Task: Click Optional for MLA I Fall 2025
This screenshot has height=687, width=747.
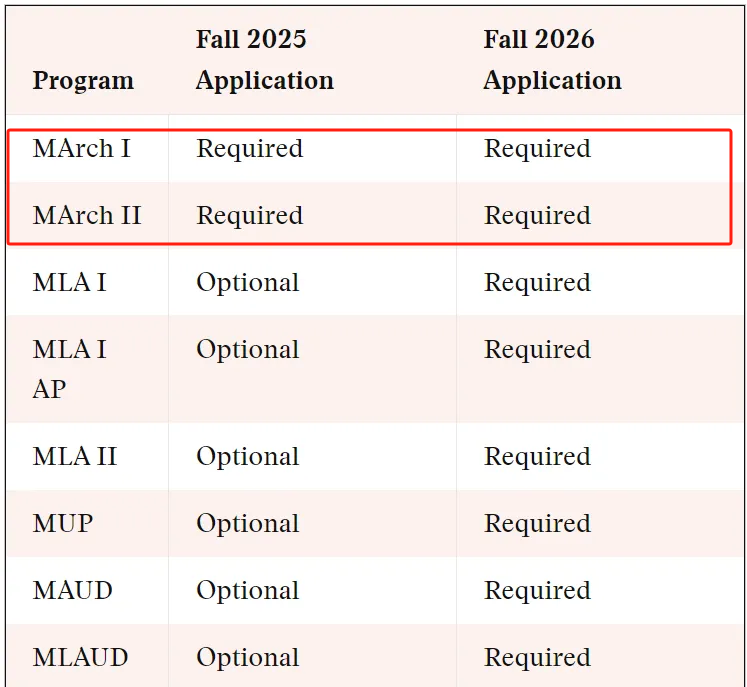Action: tap(248, 283)
